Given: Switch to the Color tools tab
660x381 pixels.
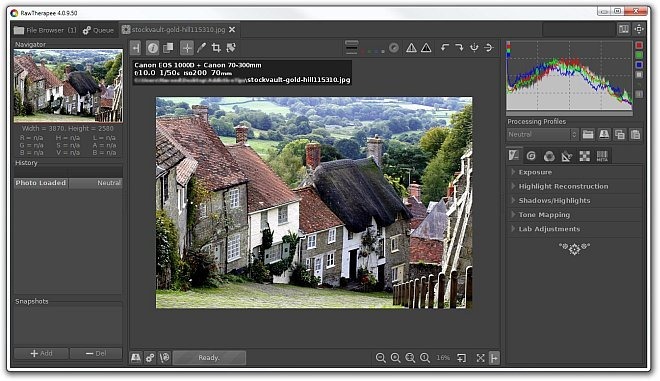Looking at the screenshot, I should (549, 156).
